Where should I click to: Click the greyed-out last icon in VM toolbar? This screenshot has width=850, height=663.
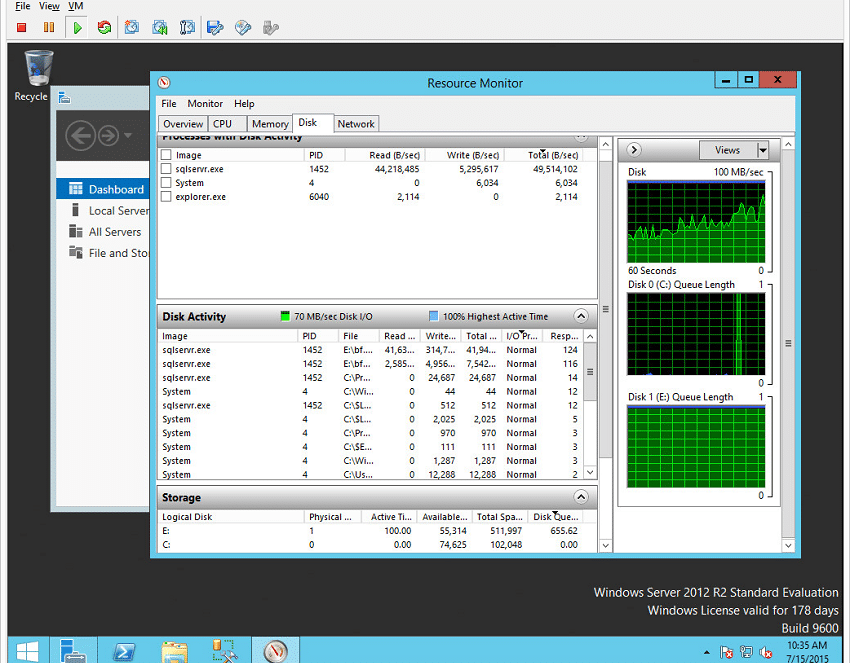click(271, 27)
